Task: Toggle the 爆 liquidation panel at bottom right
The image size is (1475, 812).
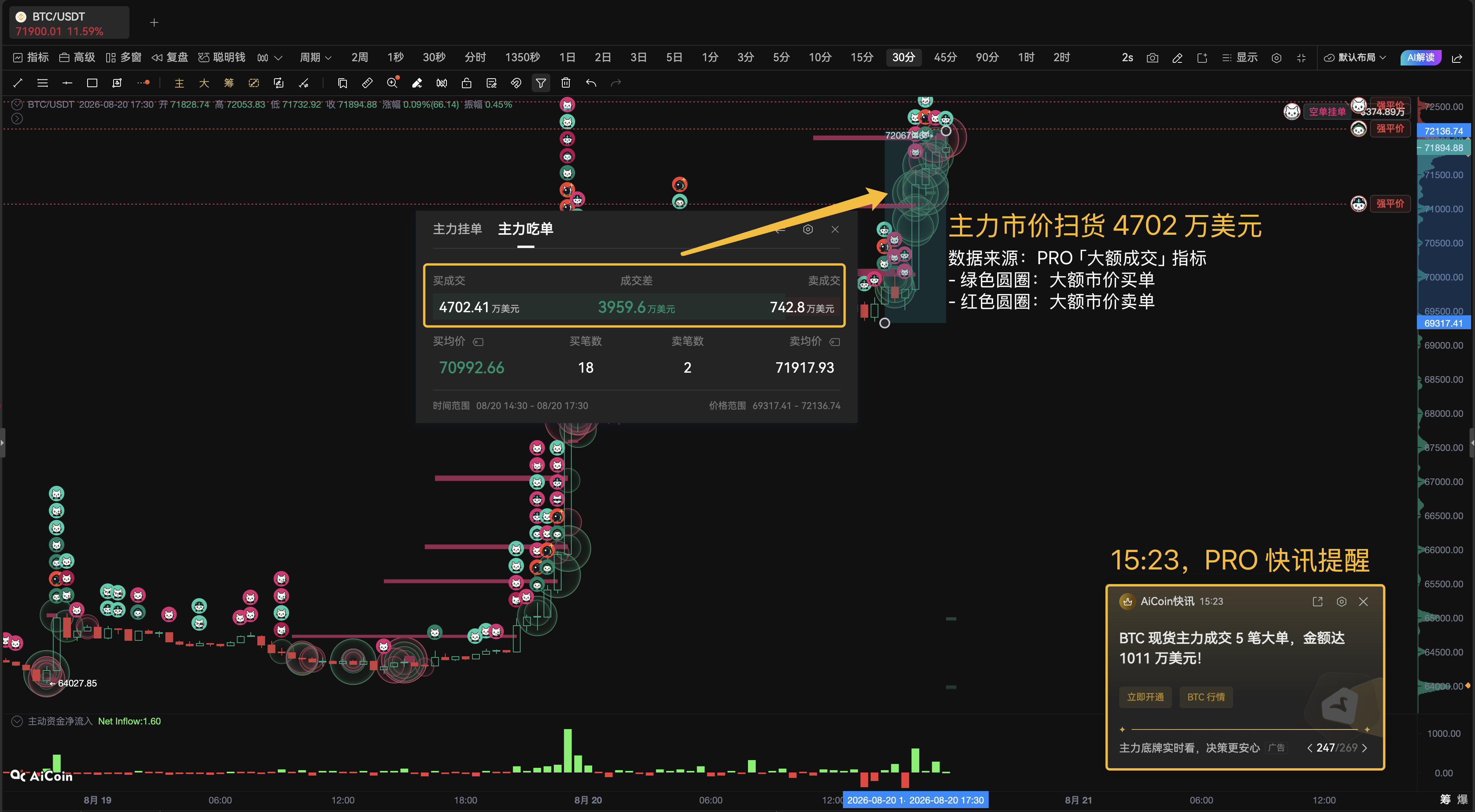Action: pos(1462,800)
